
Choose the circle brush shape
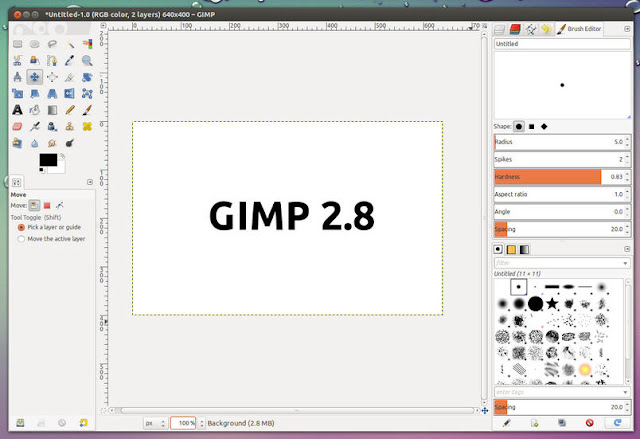(x=519, y=126)
